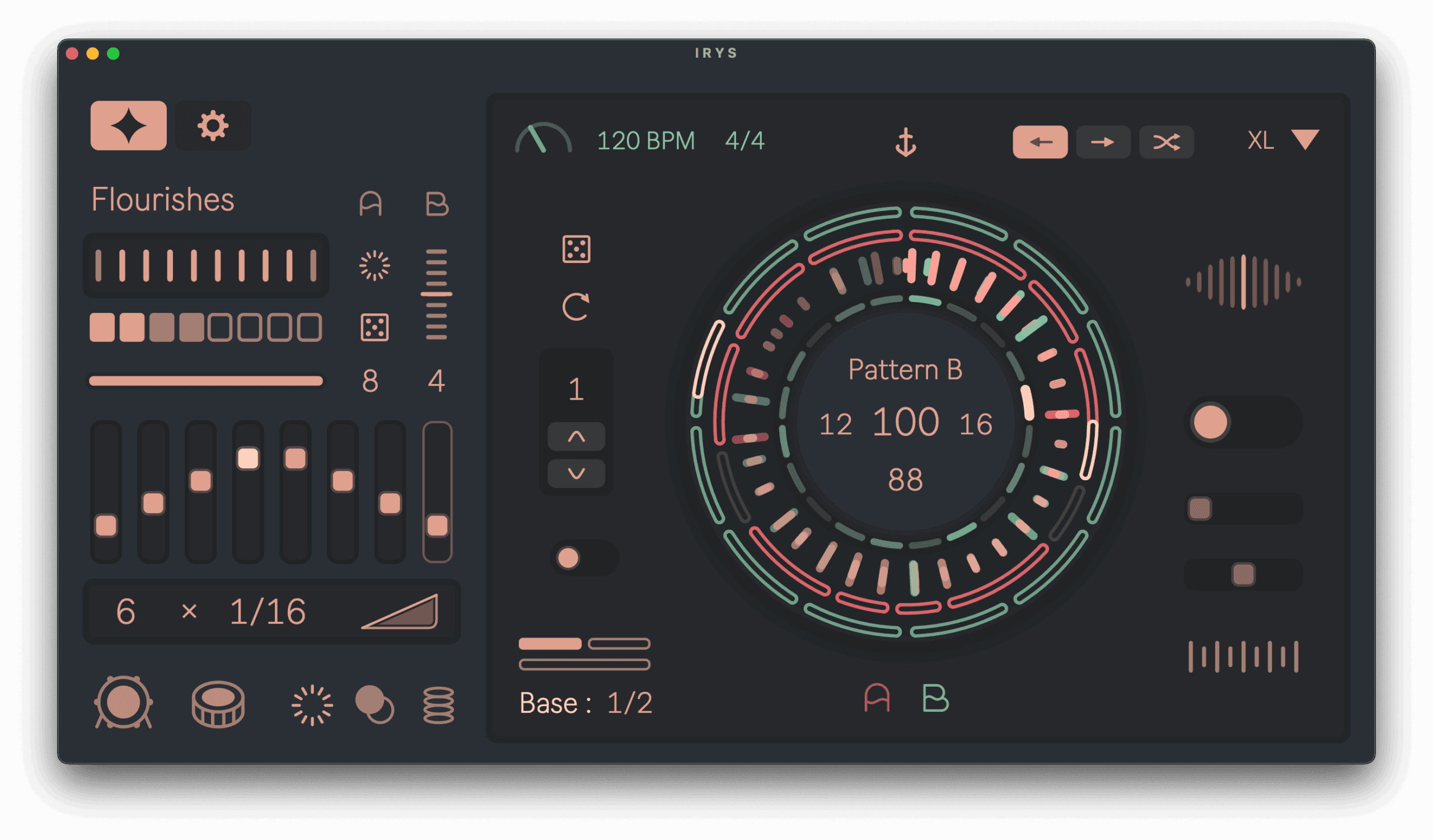The height and width of the screenshot is (840, 1433).
Task: Open the gear settings tab
Action: (x=213, y=125)
